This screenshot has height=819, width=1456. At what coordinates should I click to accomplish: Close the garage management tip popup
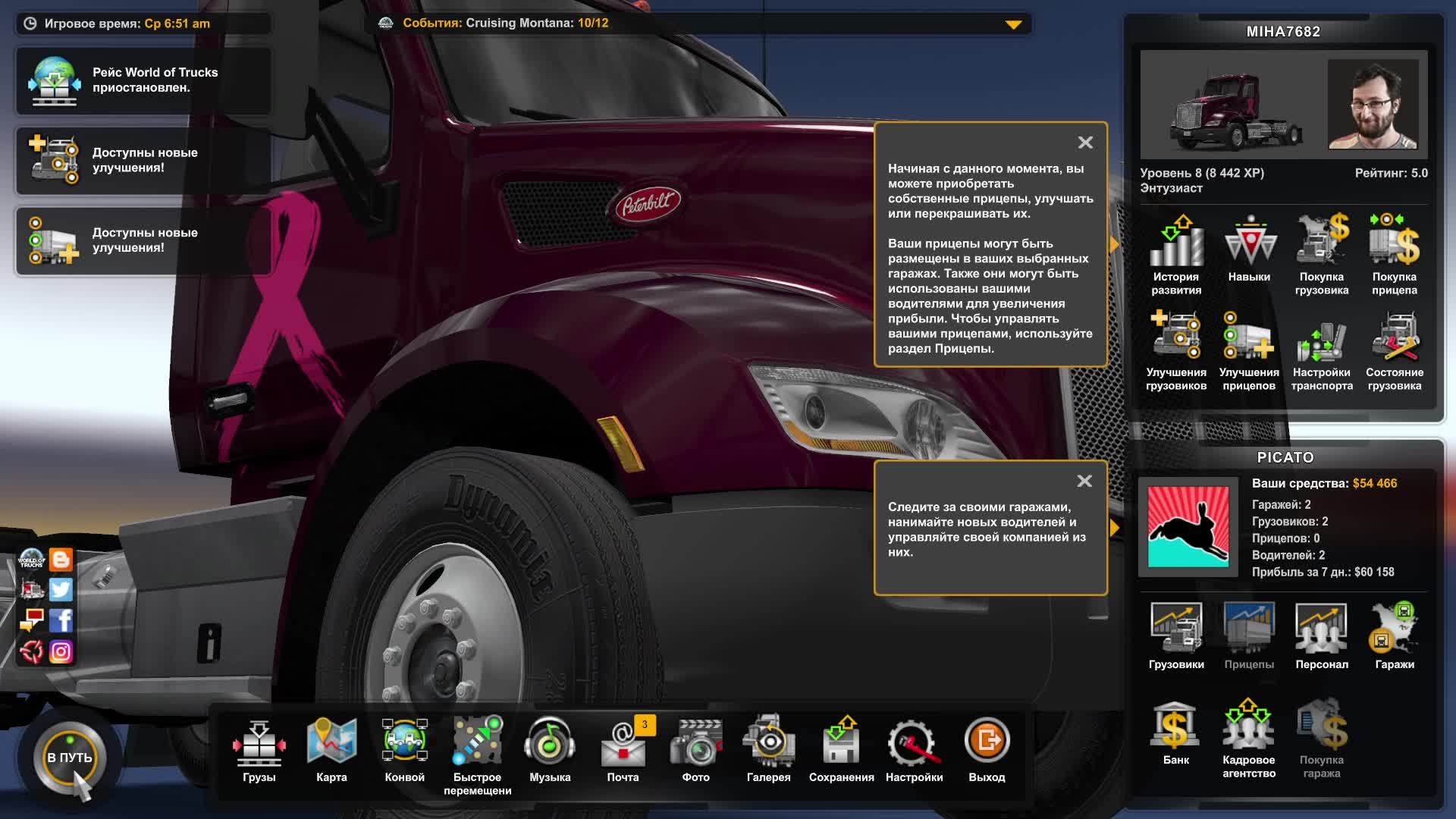pos(1084,481)
